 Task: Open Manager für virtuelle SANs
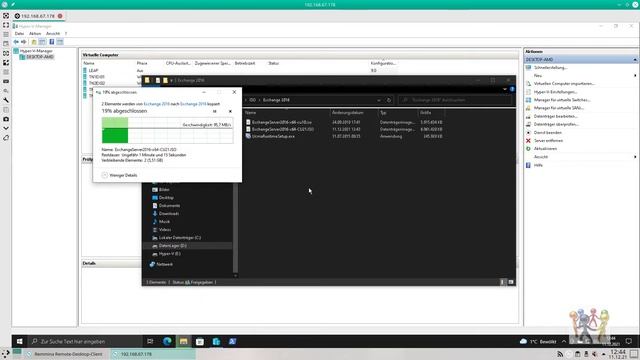[x=558, y=108]
